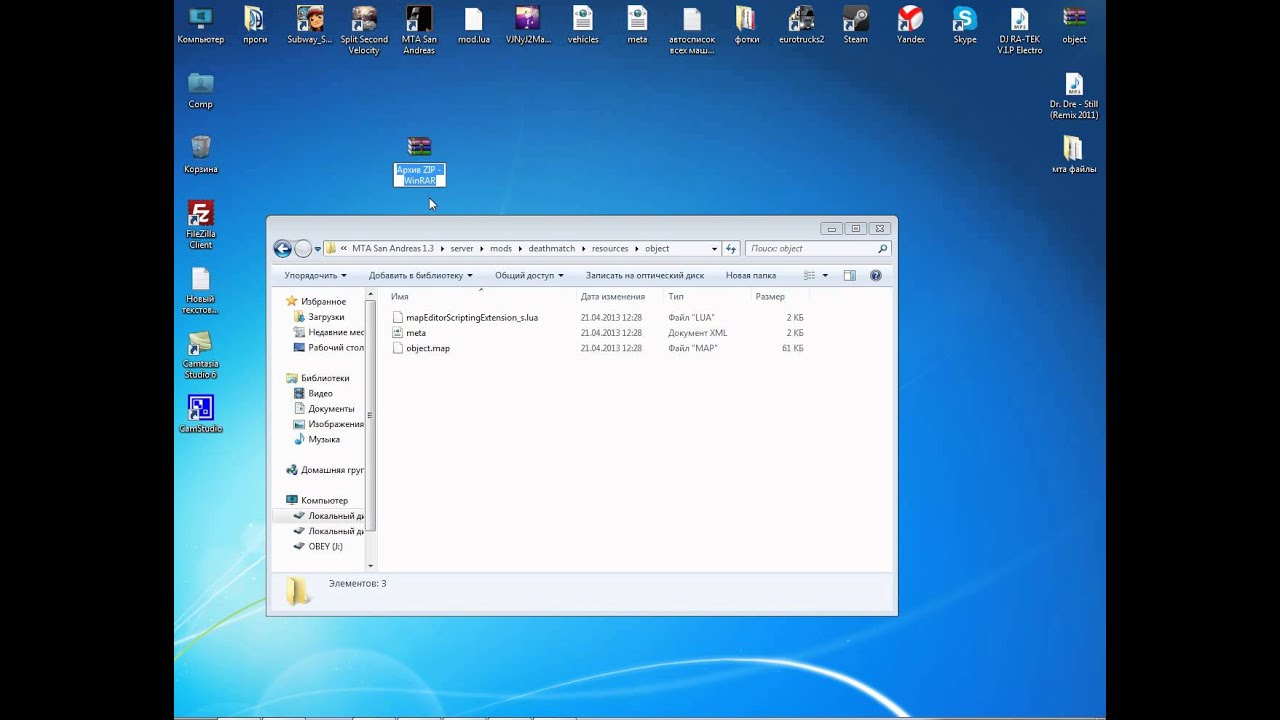Click the resources breadcrumb segment

(x=610, y=249)
